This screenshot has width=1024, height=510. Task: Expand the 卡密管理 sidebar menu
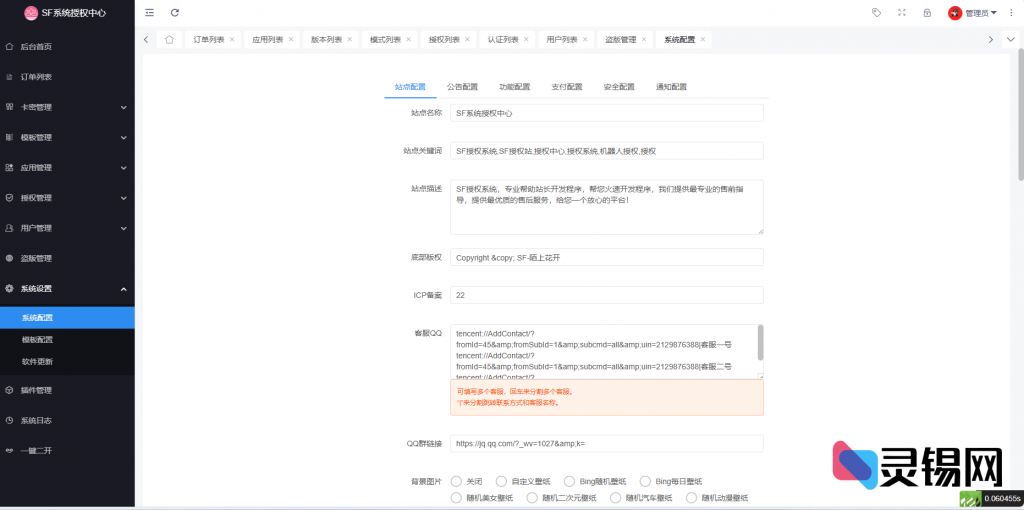coord(67,107)
